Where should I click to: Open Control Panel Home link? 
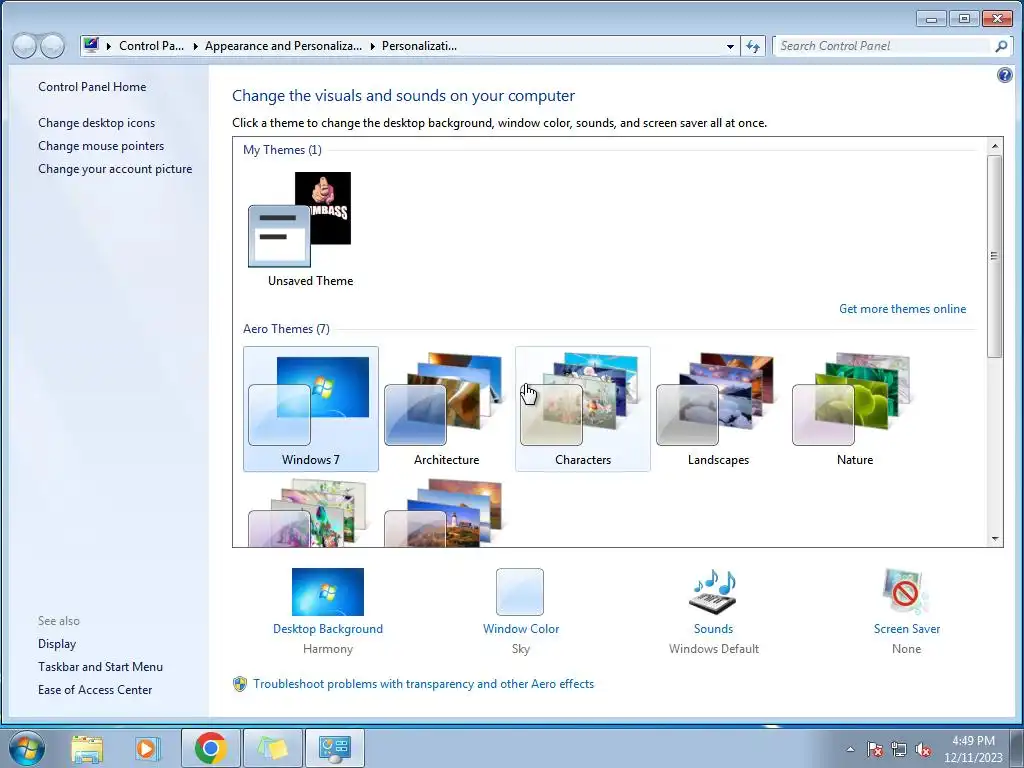pyautogui.click(x=92, y=87)
